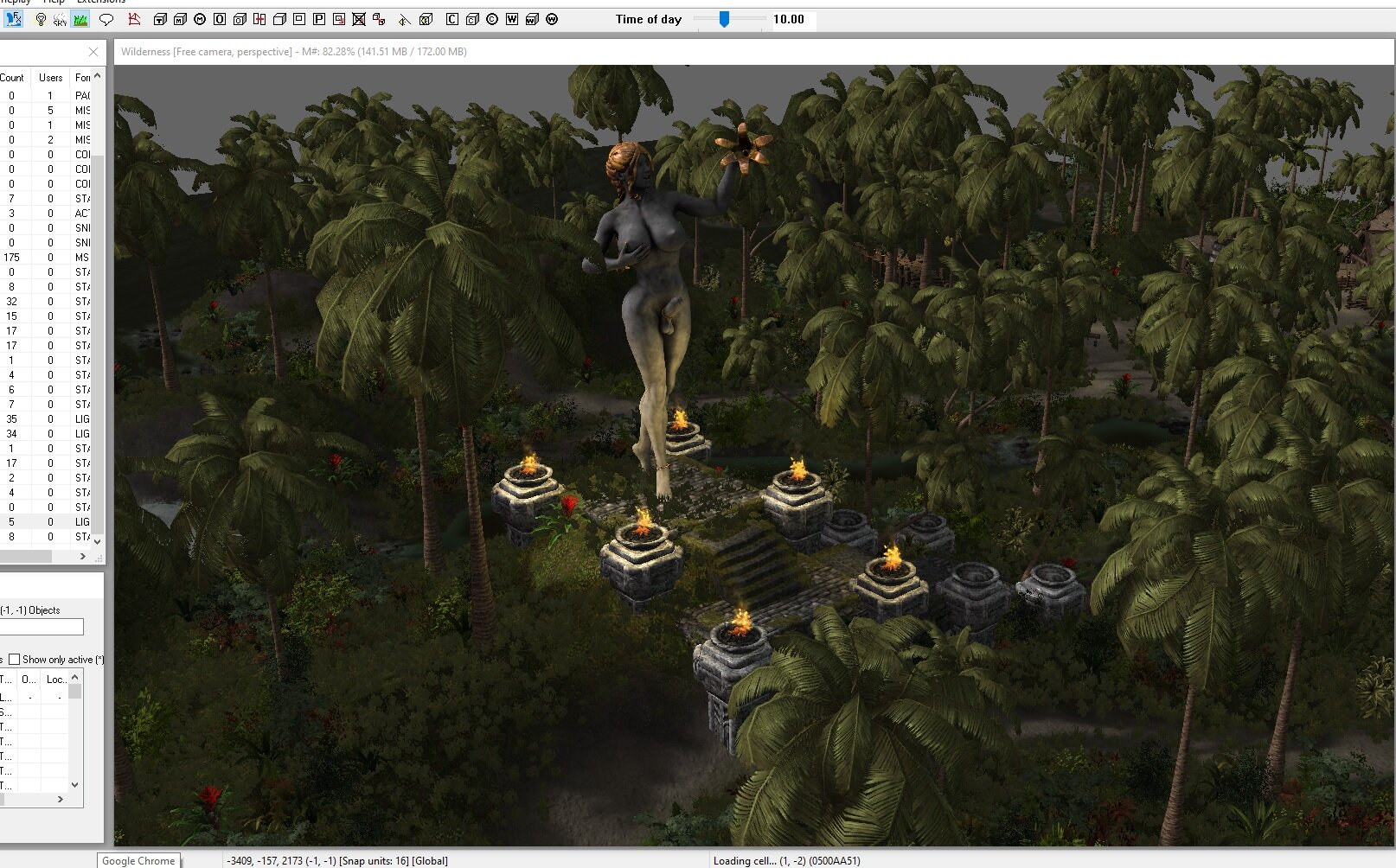Click the down arrow of the upper list scrollbar
The image size is (1396, 868).
point(97,541)
